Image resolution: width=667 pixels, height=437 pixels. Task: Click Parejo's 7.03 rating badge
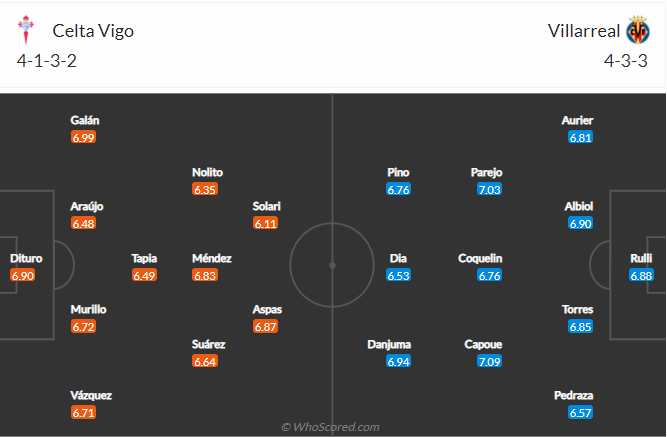[489, 189]
